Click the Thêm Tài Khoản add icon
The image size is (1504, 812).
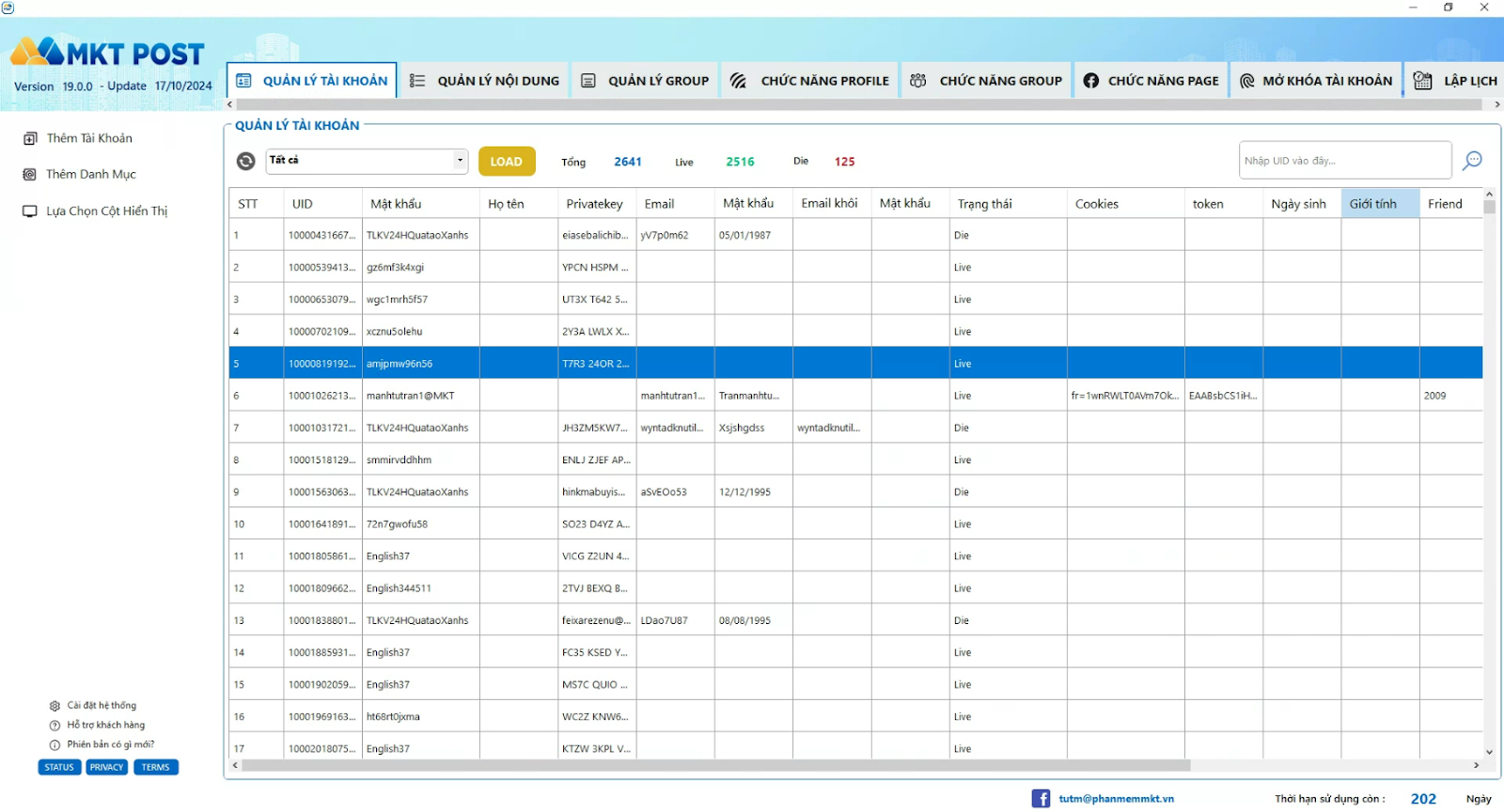(30, 139)
